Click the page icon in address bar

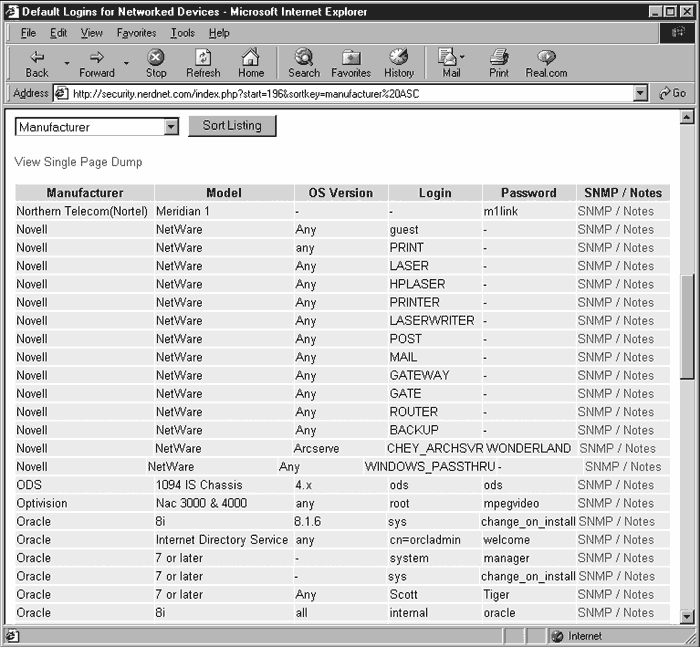pos(61,93)
